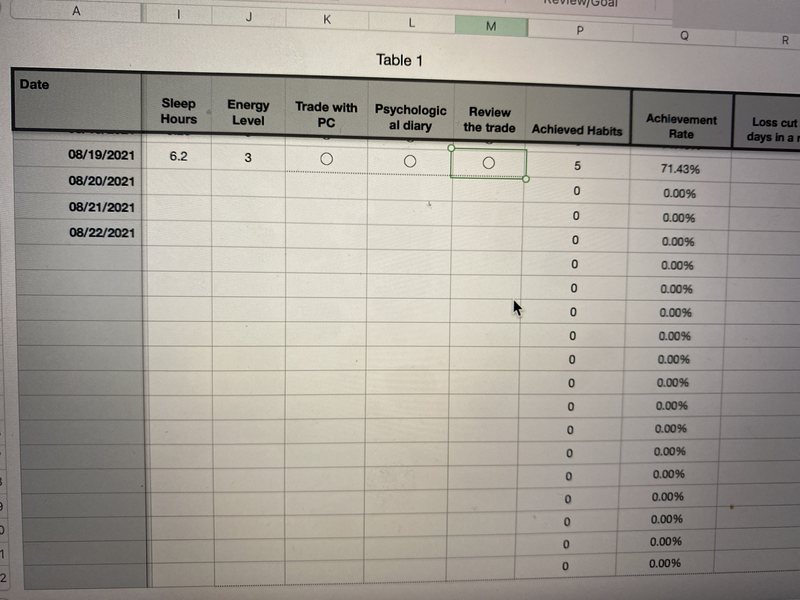Select column A header
The width and height of the screenshot is (800, 600).
[77, 11]
